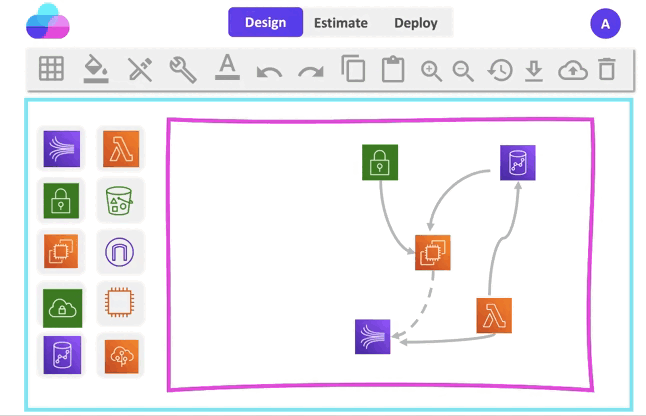Select the purple arch gateway icon in the palette
The width and height of the screenshot is (646, 416).
(119, 252)
